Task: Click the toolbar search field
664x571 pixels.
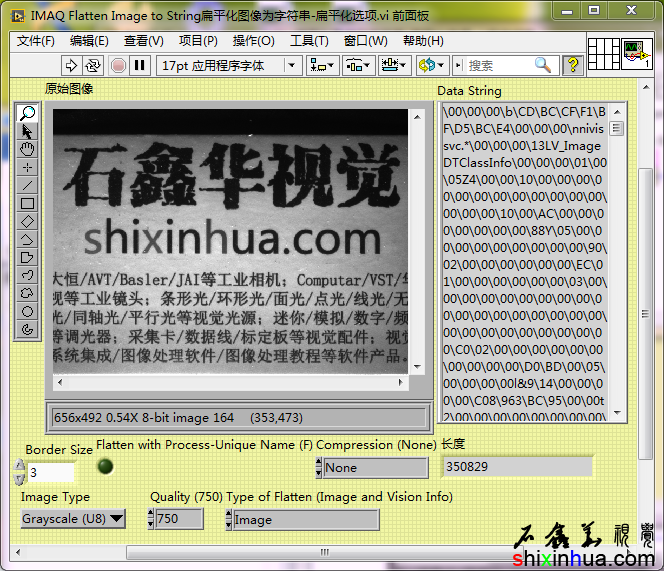Action: click(x=498, y=65)
